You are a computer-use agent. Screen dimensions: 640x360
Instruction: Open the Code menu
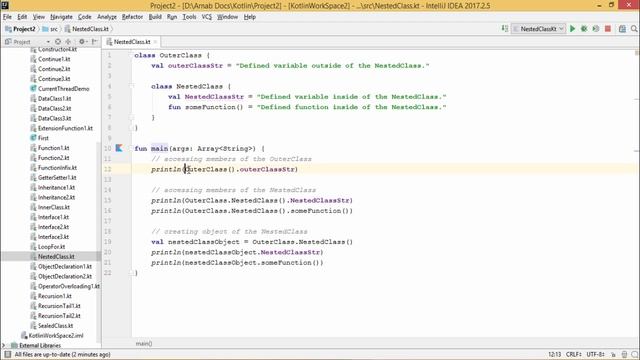[84, 17]
